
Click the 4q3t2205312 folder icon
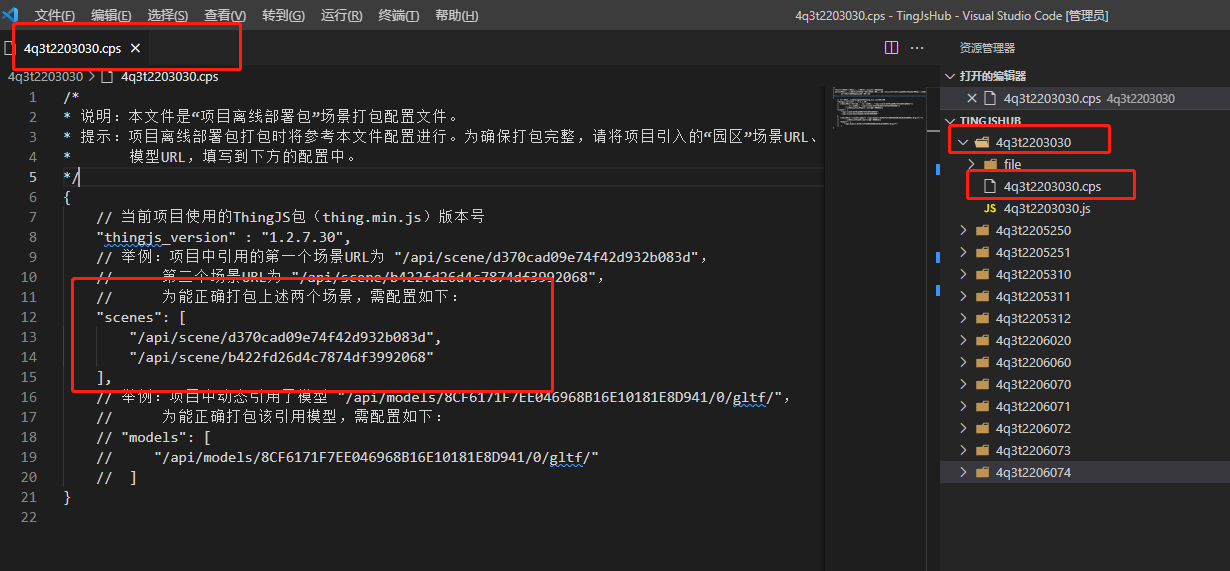983,318
